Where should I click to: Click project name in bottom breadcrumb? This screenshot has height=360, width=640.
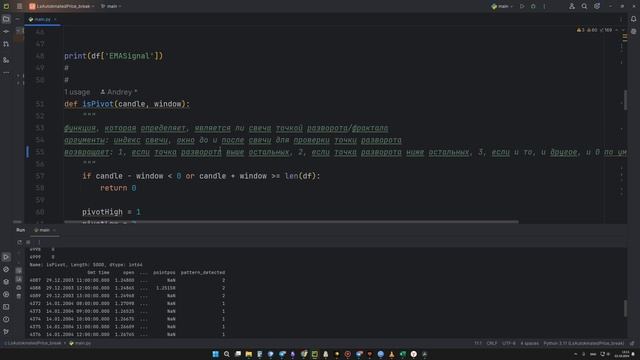(x=33, y=343)
